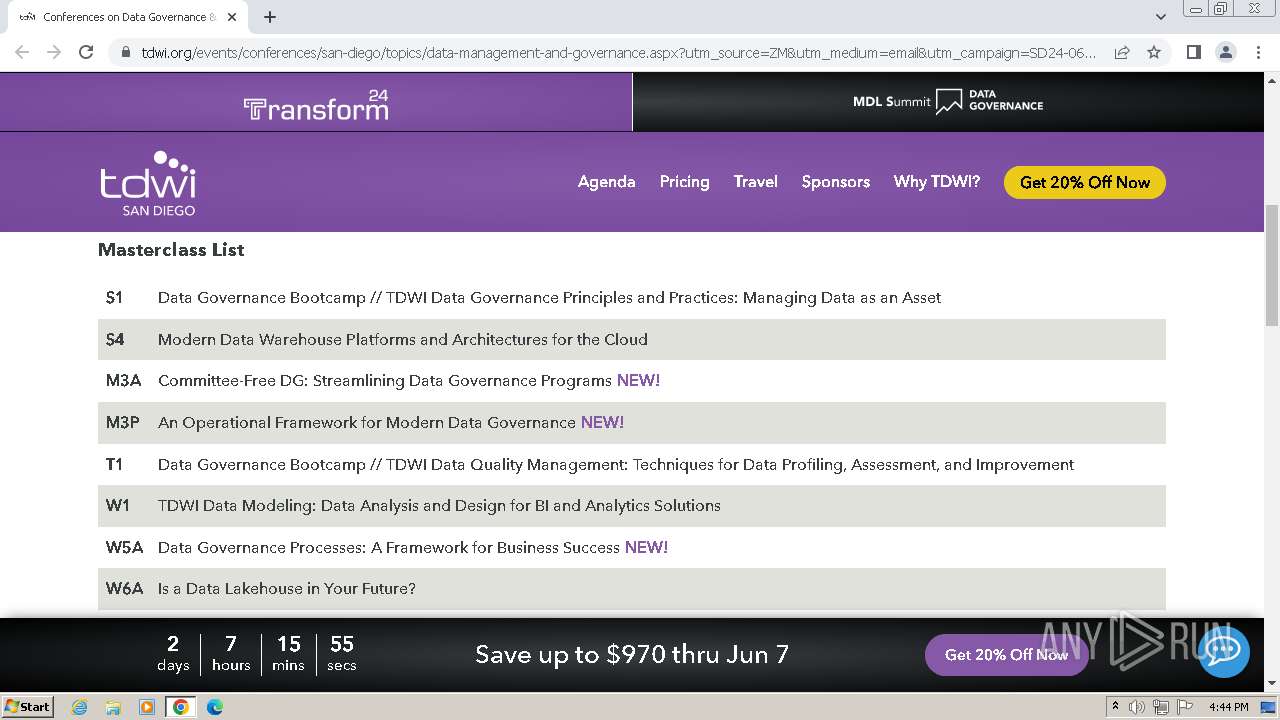This screenshot has width=1280, height=720.
Task: Open new tab with plus icon
Action: pyautogui.click(x=270, y=17)
